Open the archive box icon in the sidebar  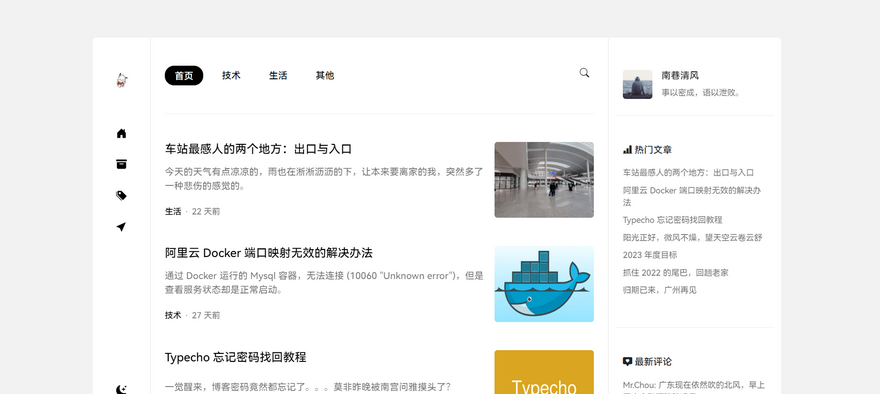pos(121,164)
